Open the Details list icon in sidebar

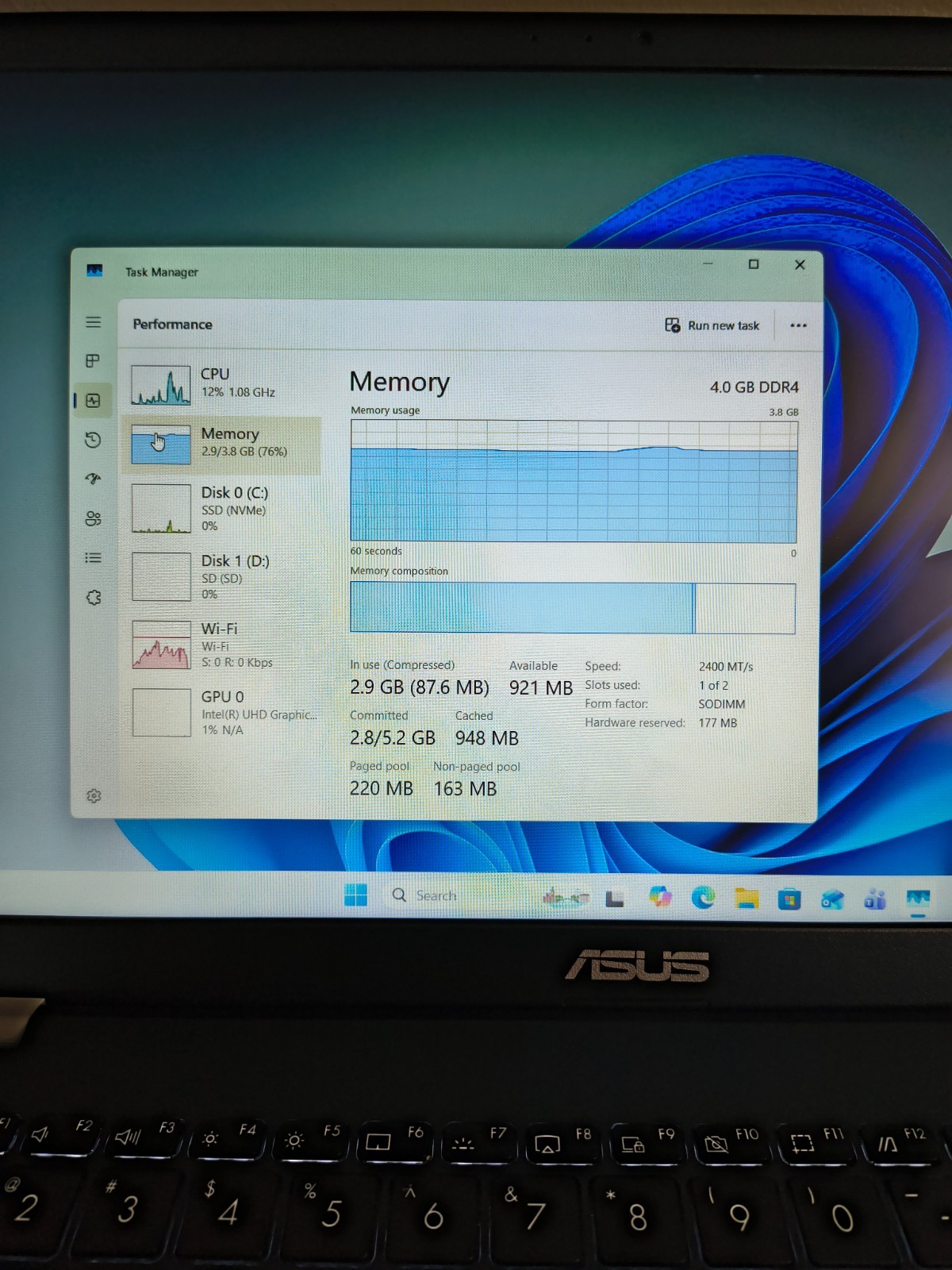(93, 558)
